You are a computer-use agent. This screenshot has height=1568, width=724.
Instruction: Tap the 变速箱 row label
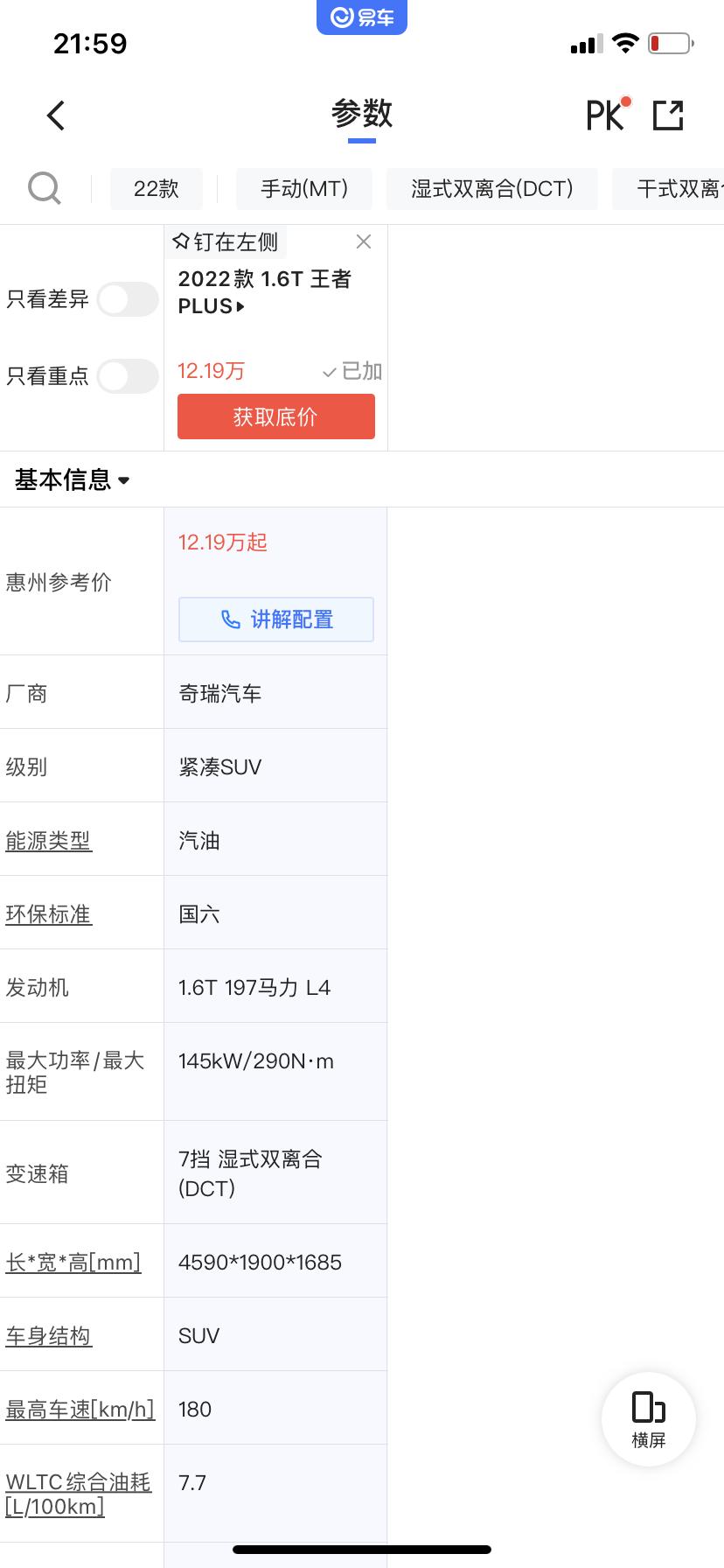[37, 1173]
